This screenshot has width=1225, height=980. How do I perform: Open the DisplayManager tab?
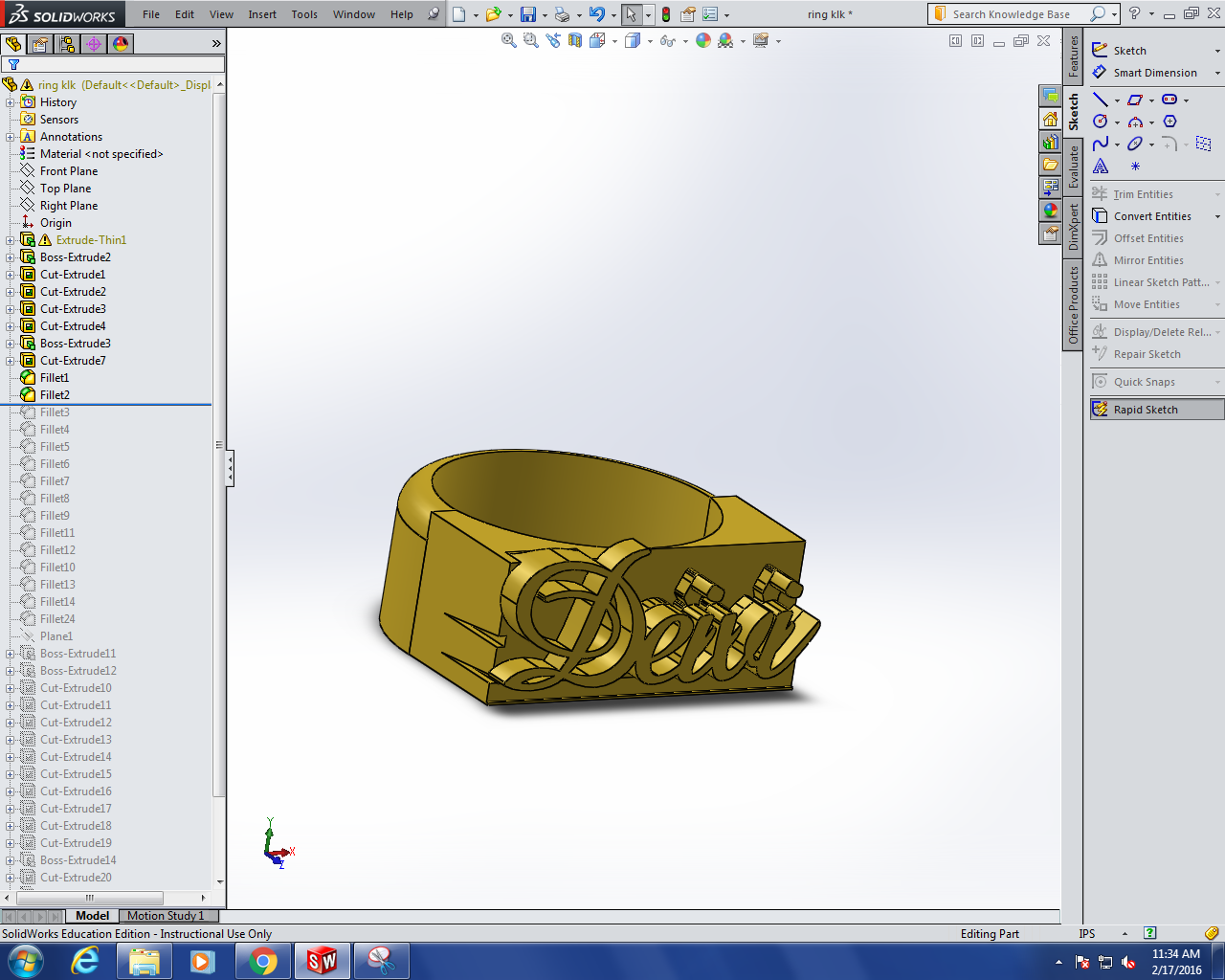[x=121, y=44]
